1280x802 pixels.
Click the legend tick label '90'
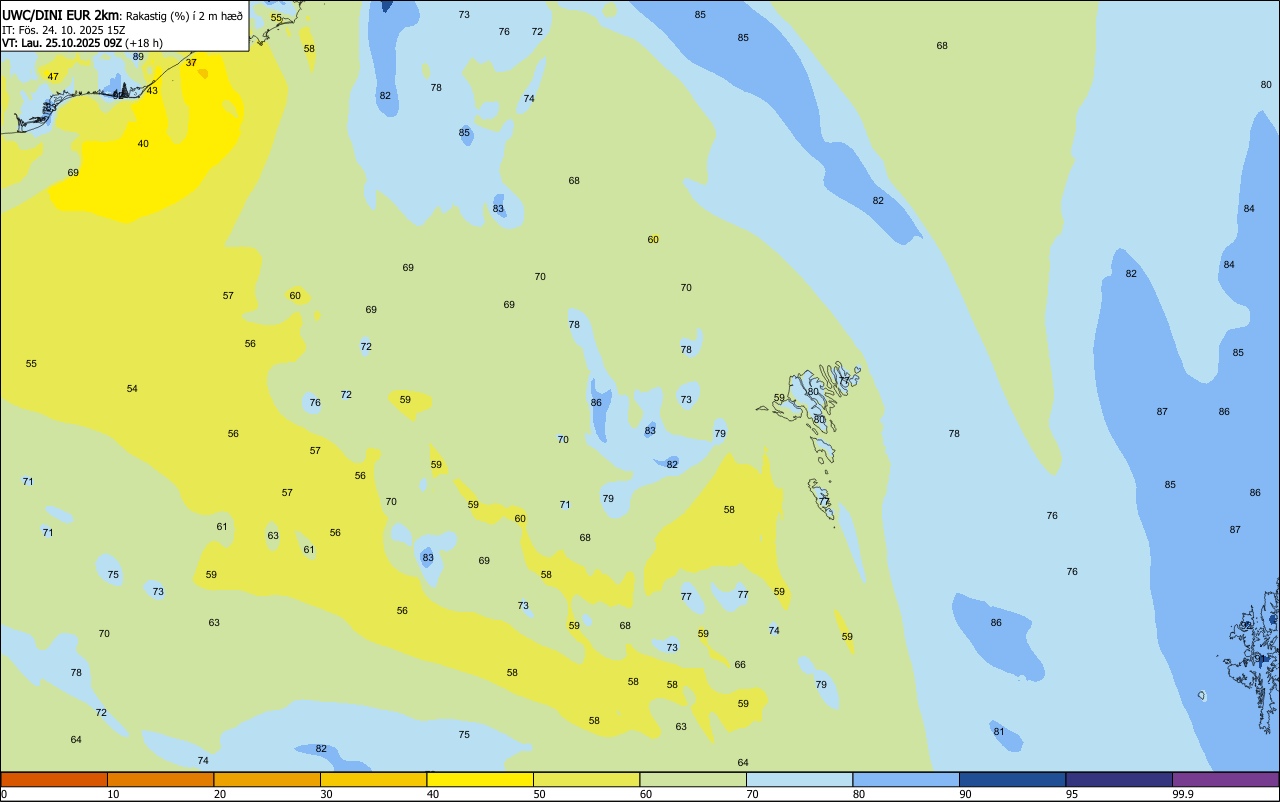[965, 794]
